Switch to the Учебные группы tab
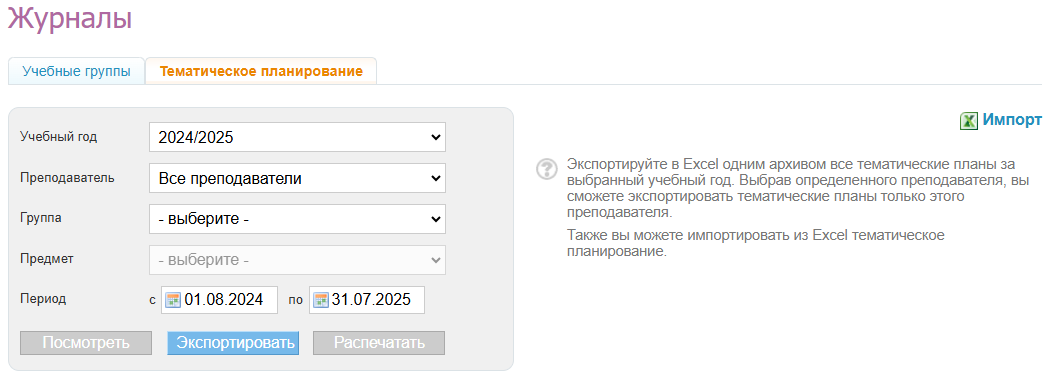This screenshot has height=380, width=1047. point(77,71)
